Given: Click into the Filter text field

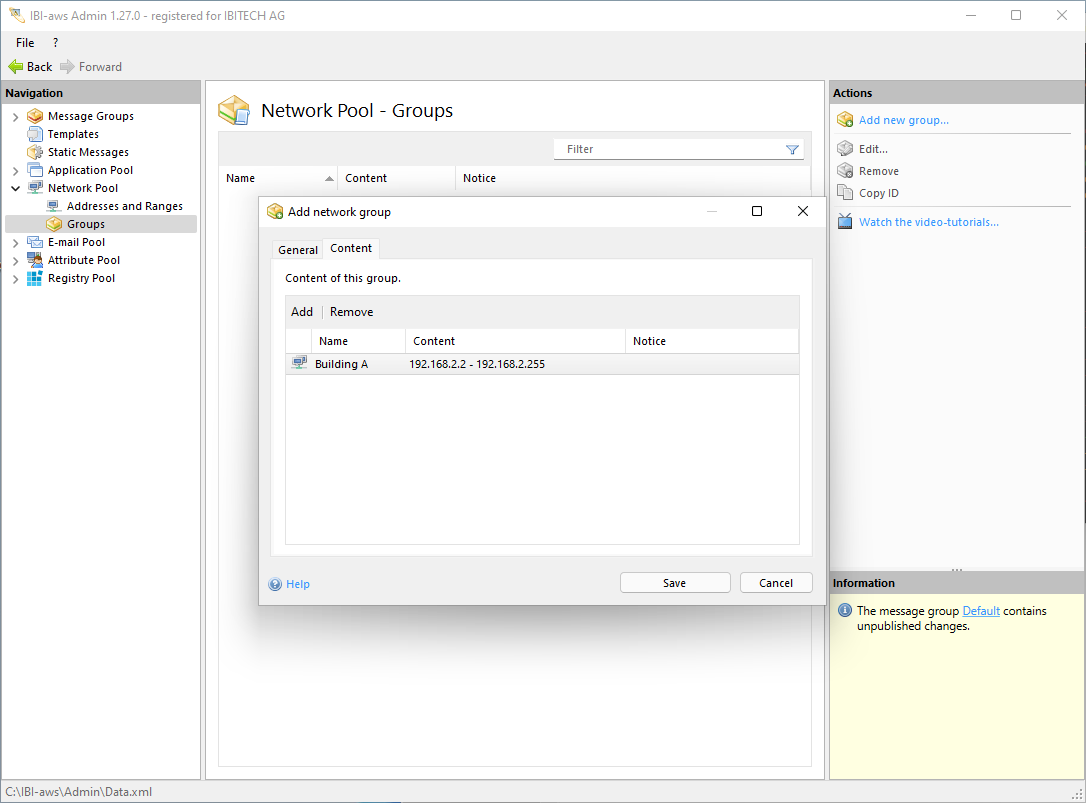Looking at the screenshot, I should pos(670,149).
